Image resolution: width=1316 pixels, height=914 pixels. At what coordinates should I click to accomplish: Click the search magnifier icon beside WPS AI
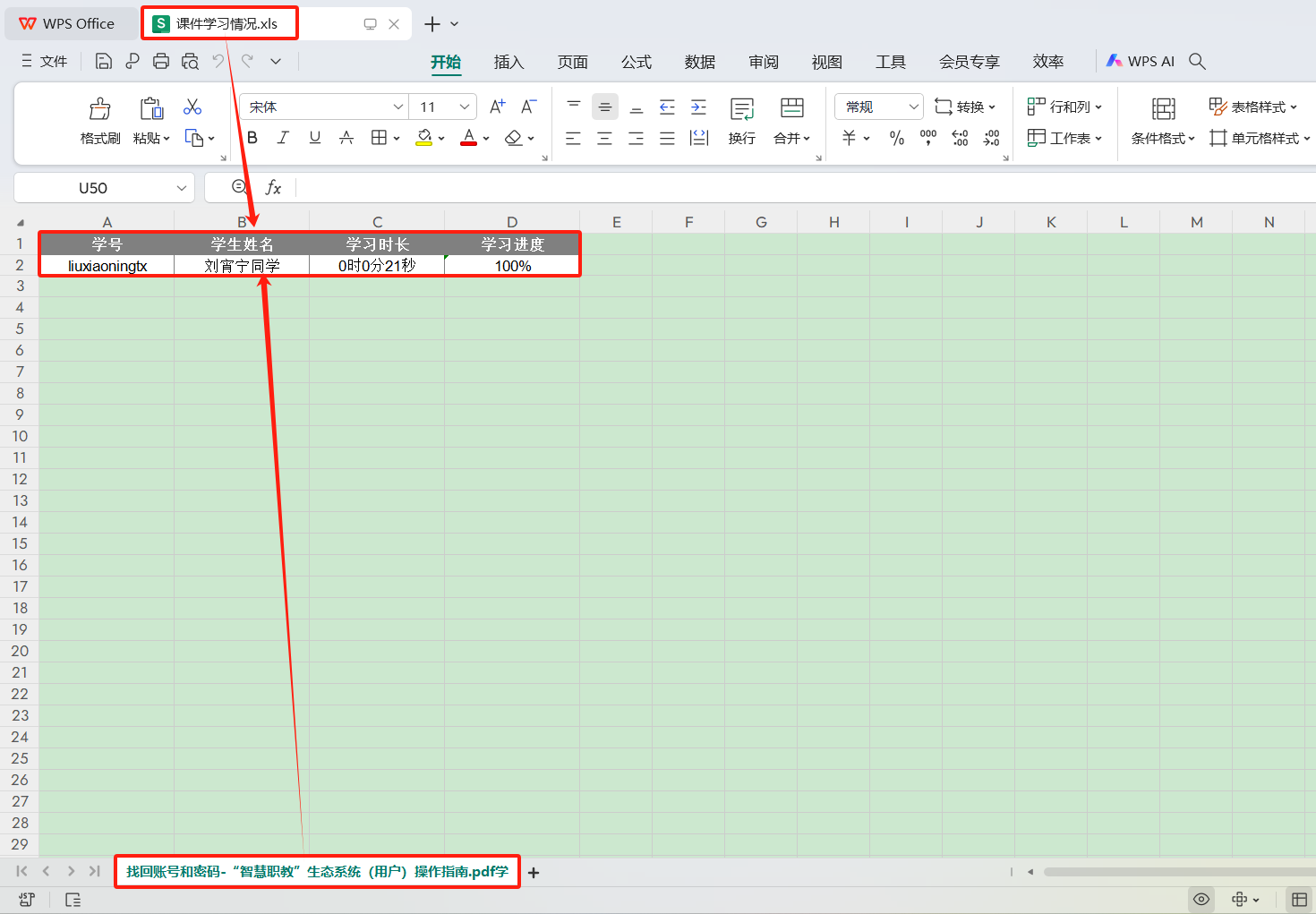click(1197, 61)
